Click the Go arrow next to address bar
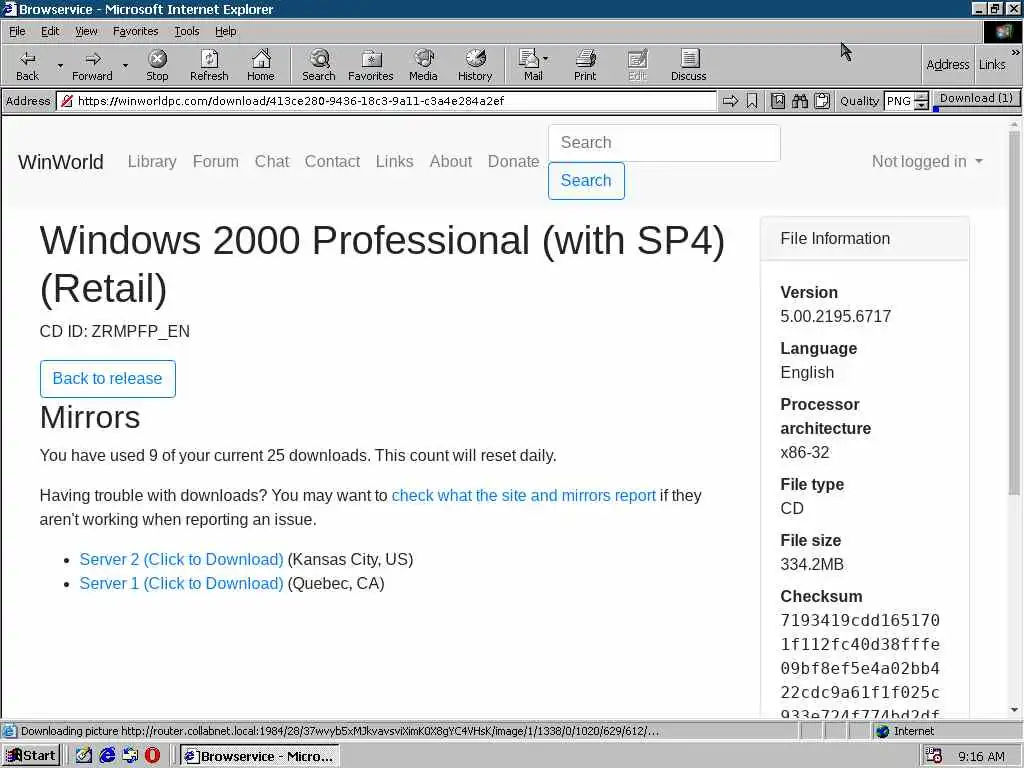Image resolution: width=1024 pixels, height=768 pixels. click(x=731, y=101)
